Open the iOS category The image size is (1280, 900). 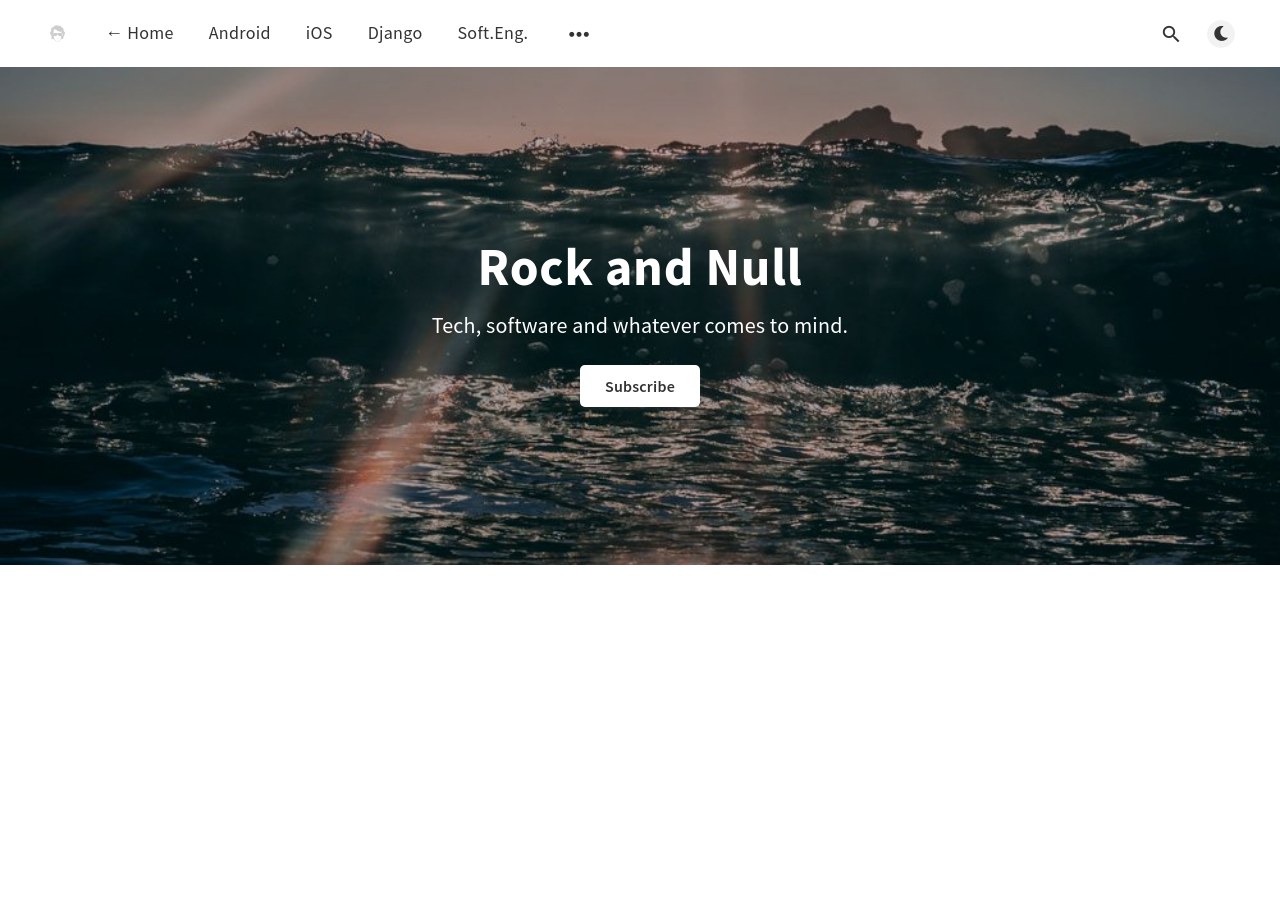point(319,33)
